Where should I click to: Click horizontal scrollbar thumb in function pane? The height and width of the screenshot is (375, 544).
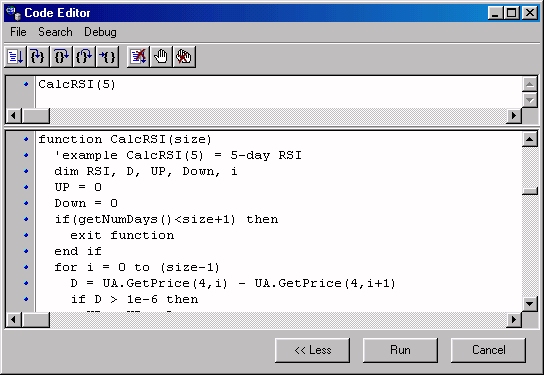pos(36,319)
